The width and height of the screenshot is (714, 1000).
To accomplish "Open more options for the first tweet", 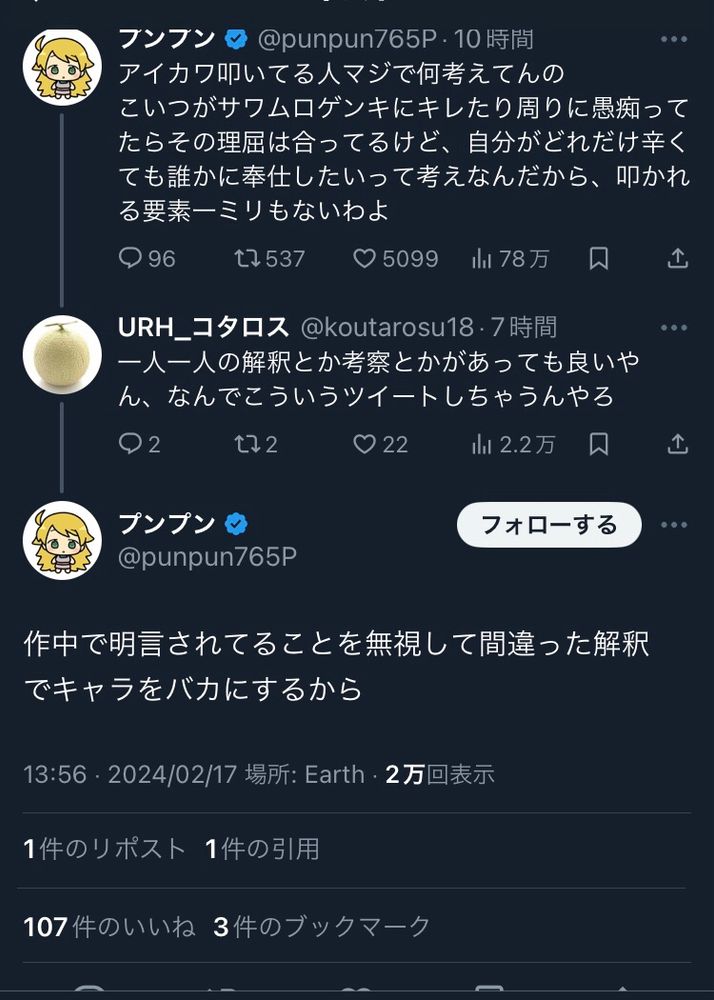I will [674, 40].
